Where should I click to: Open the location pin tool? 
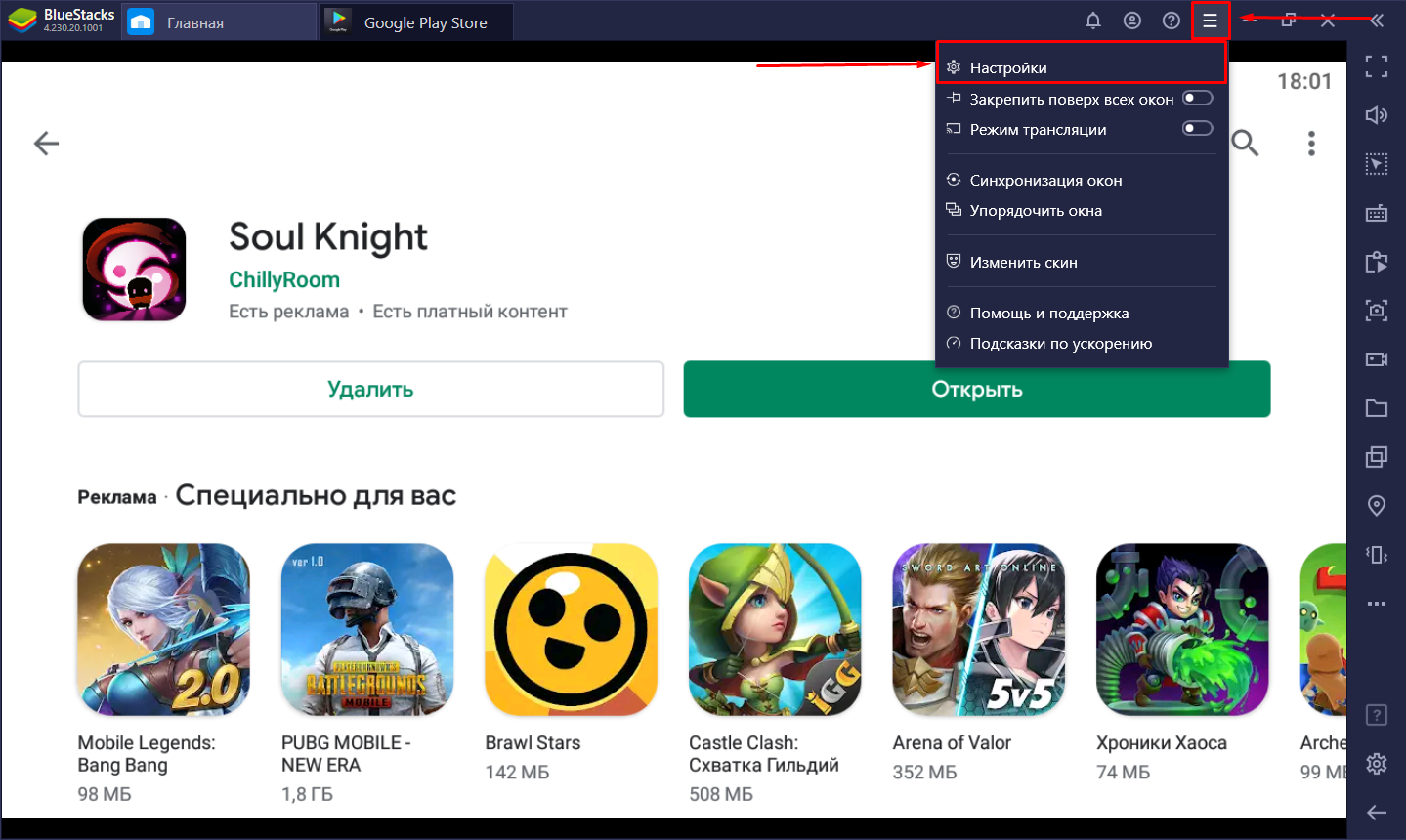1377,506
